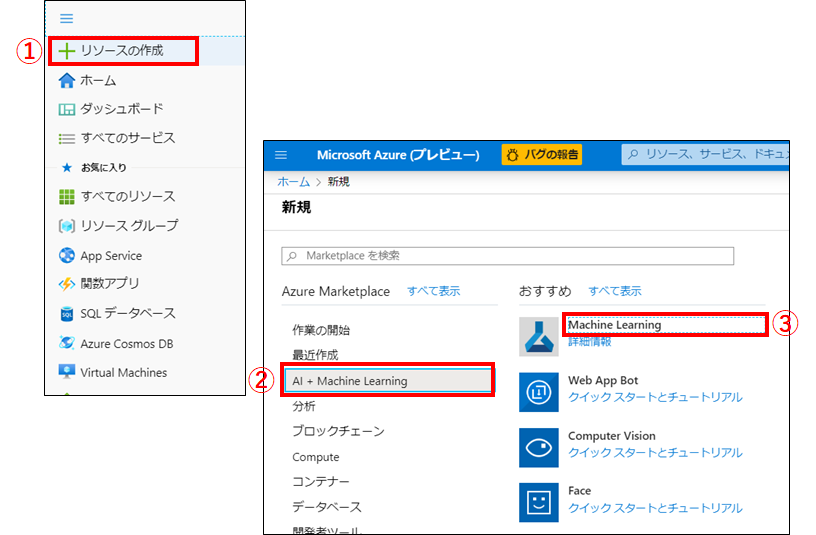Click the Marketplace を検索 field
The height and width of the screenshot is (535, 816).
507,256
